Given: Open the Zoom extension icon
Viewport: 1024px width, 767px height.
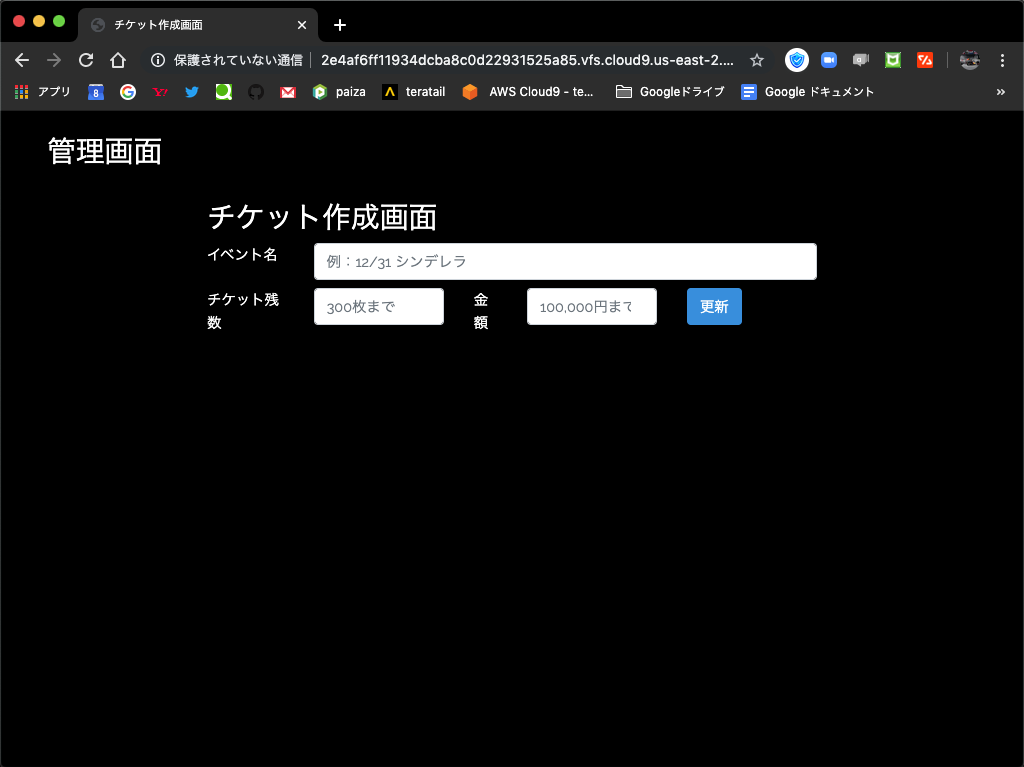Looking at the screenshot, I should [829, 60].
